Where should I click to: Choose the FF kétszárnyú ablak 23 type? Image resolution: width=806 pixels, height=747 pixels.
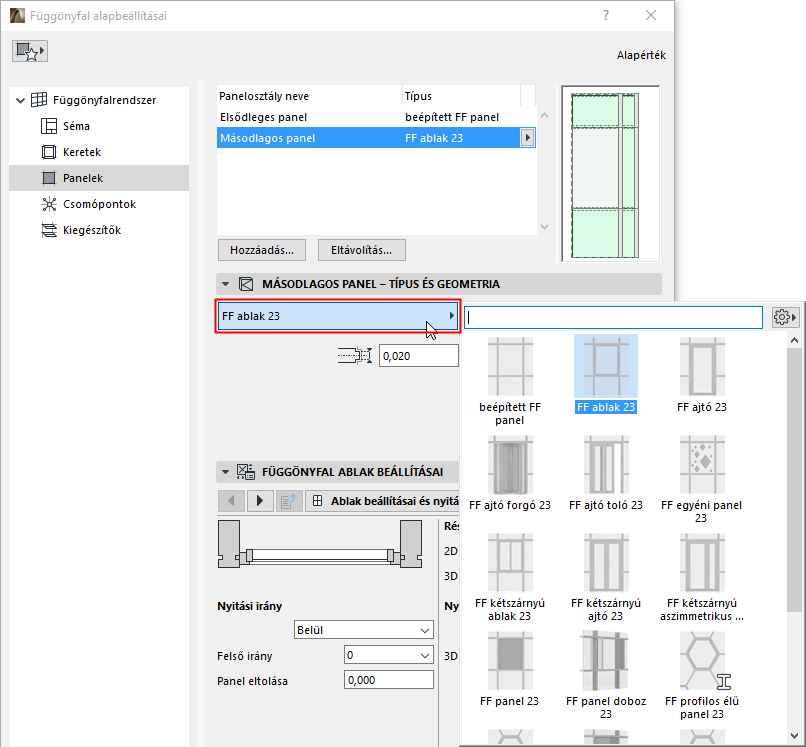point(510,577)
